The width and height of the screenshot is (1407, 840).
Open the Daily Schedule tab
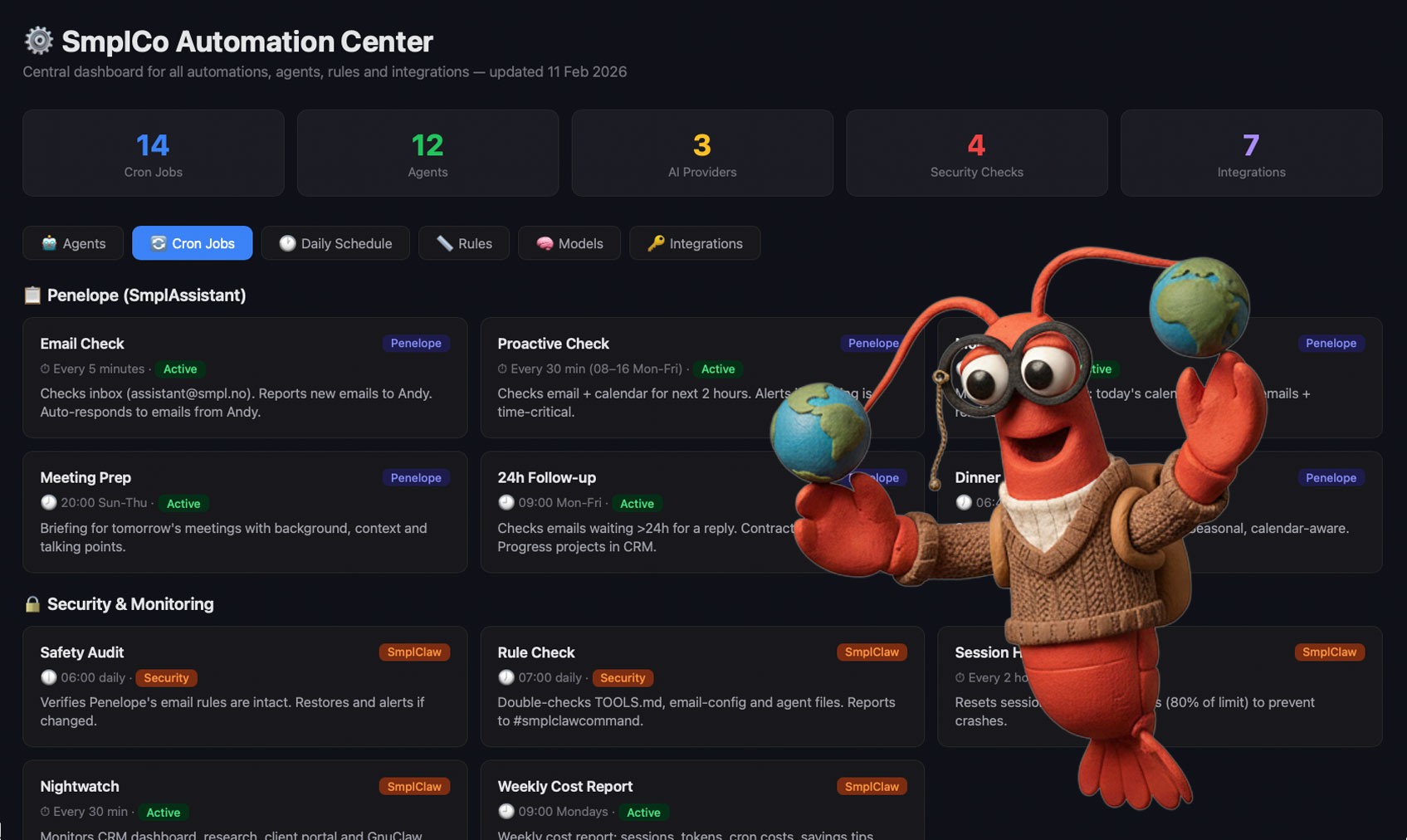tap(335, 243)
